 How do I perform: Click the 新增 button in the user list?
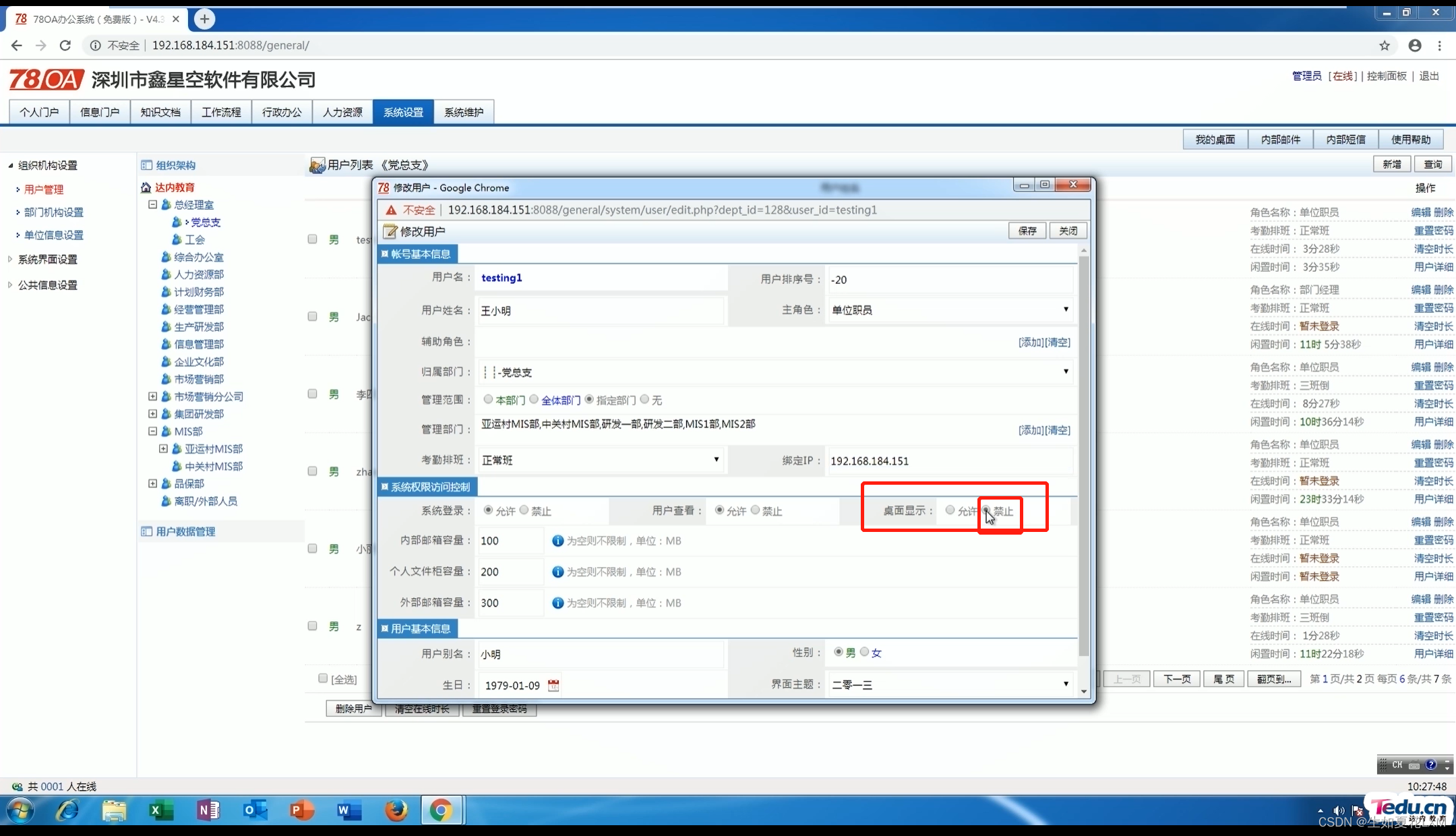(x=1392, y=164)
